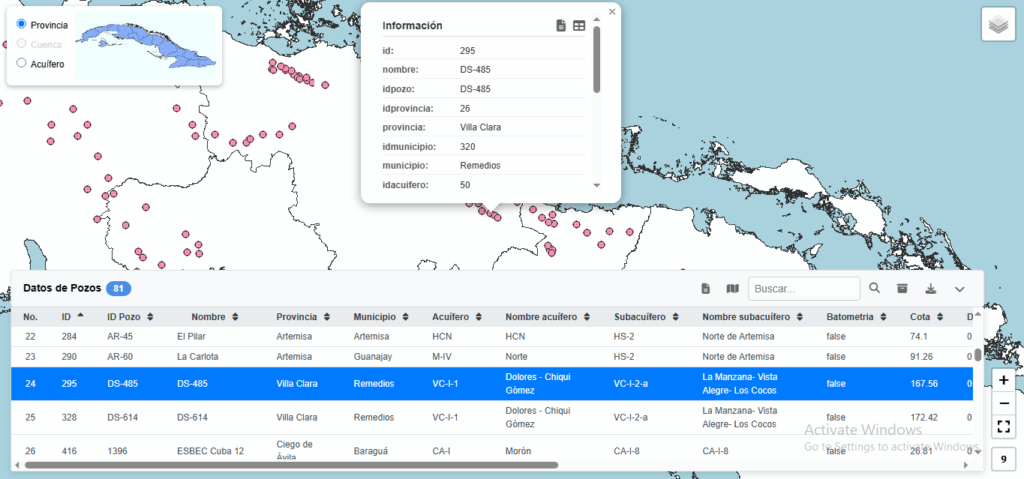This screenshot has height=479, width=1024.
Task: Collapse the Datos de Pozos panel
Action: pos(960,289)
